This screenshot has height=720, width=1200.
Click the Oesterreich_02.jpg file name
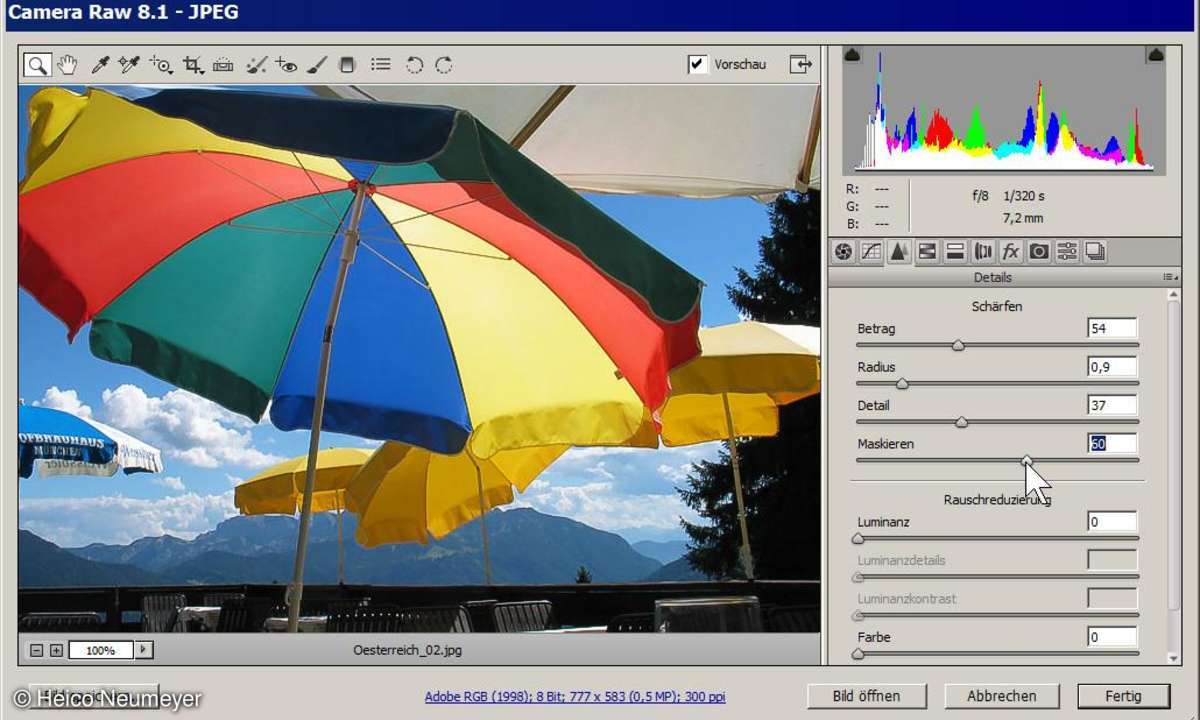tap(407, 650)
